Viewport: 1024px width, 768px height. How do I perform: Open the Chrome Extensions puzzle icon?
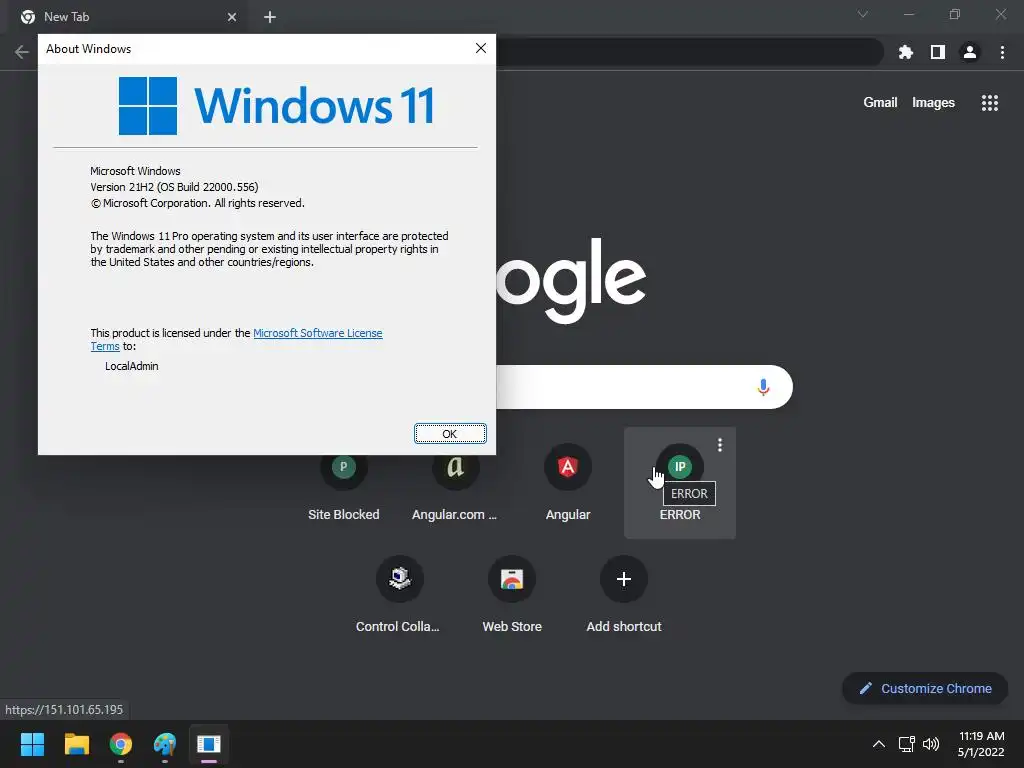click(x=905, y=52)
